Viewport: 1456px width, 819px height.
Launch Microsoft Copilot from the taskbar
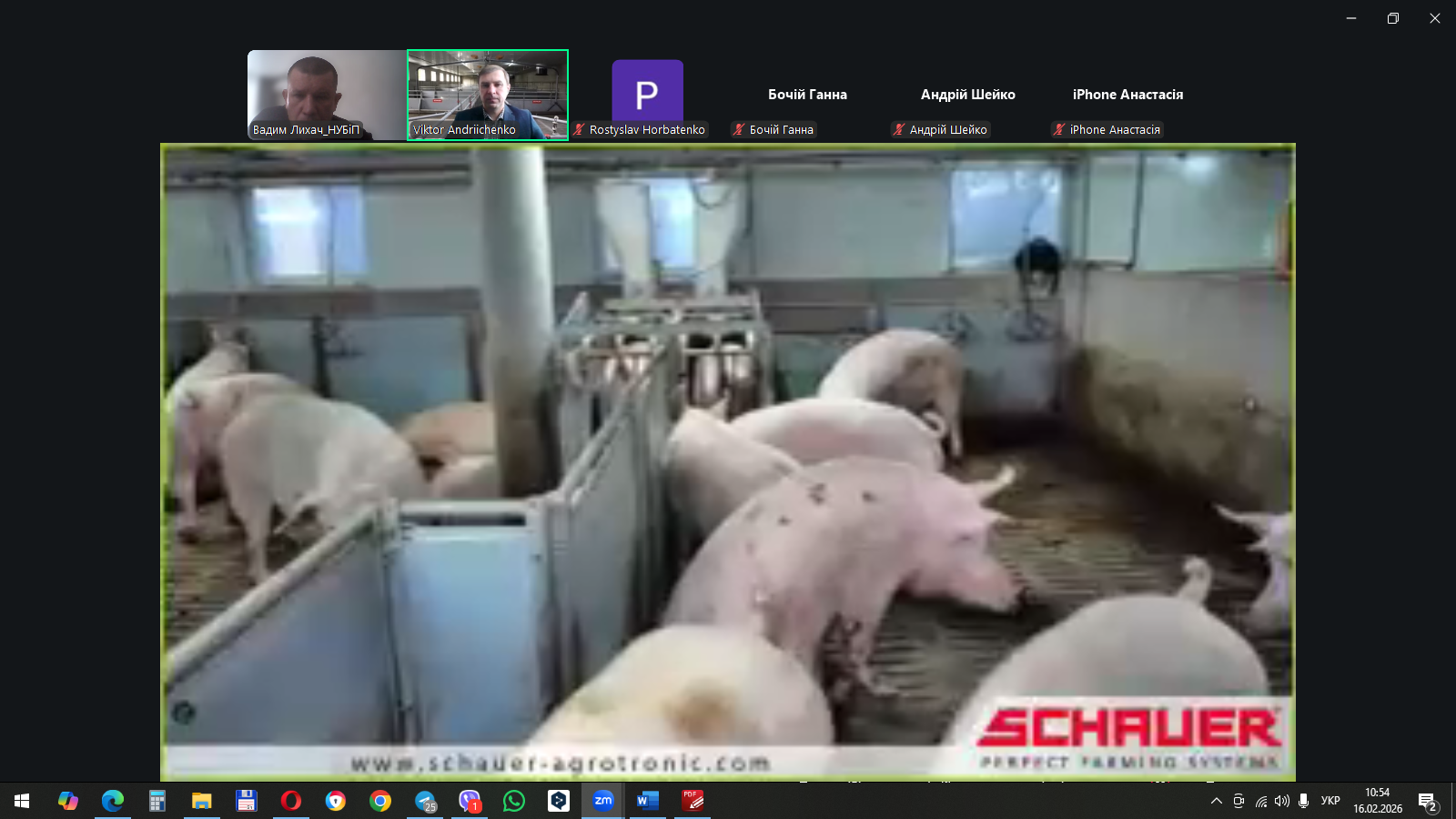click(x=68, y=801)
